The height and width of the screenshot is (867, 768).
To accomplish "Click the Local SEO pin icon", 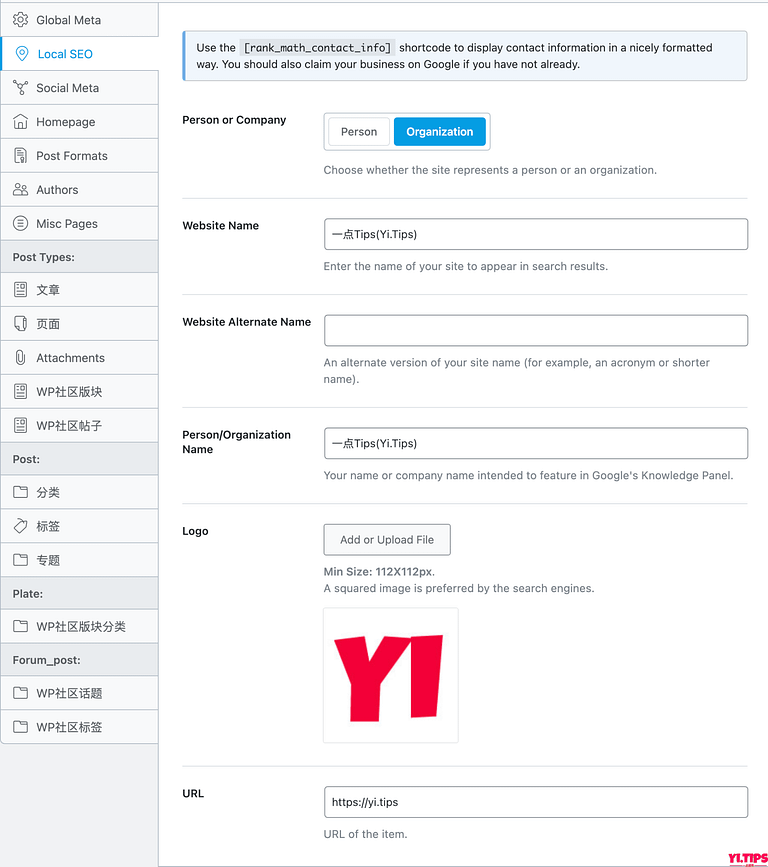I will (x=22, y=54).
